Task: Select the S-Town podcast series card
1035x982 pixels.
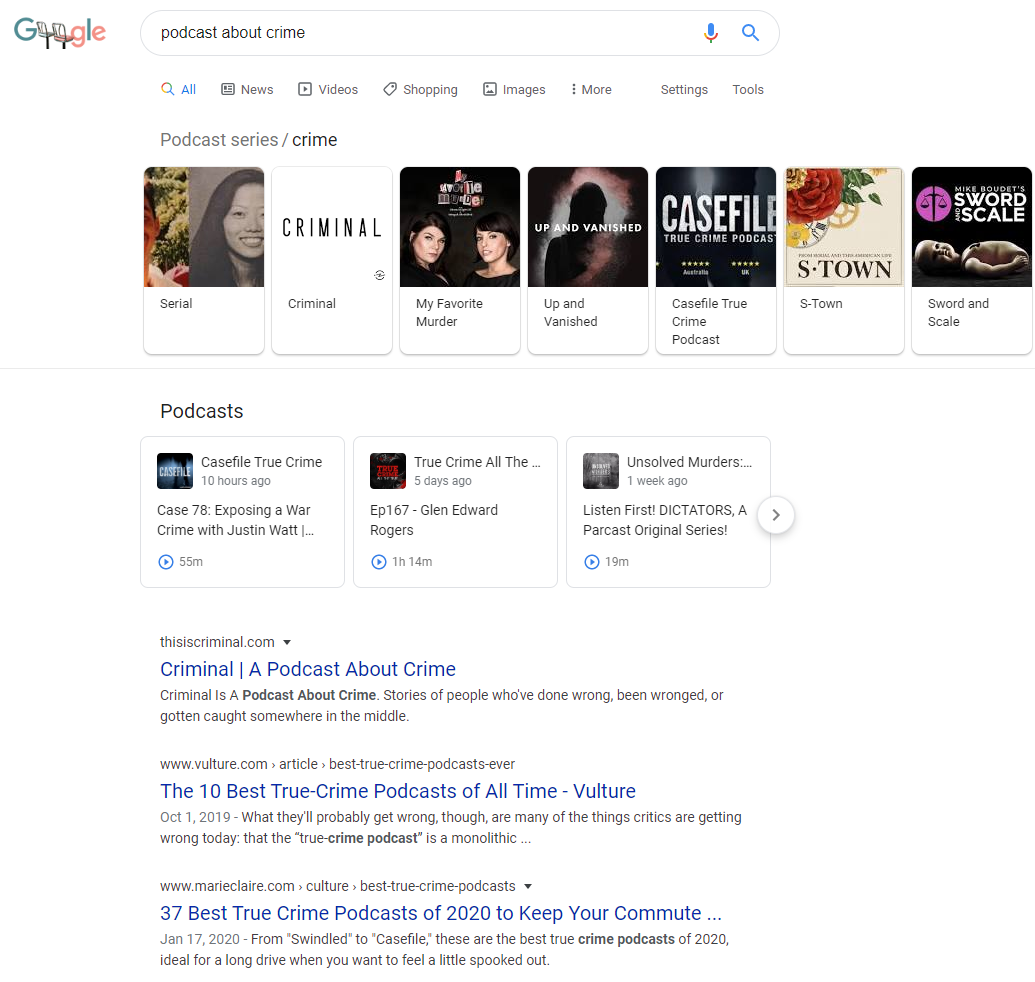Action: click(844, 260)
